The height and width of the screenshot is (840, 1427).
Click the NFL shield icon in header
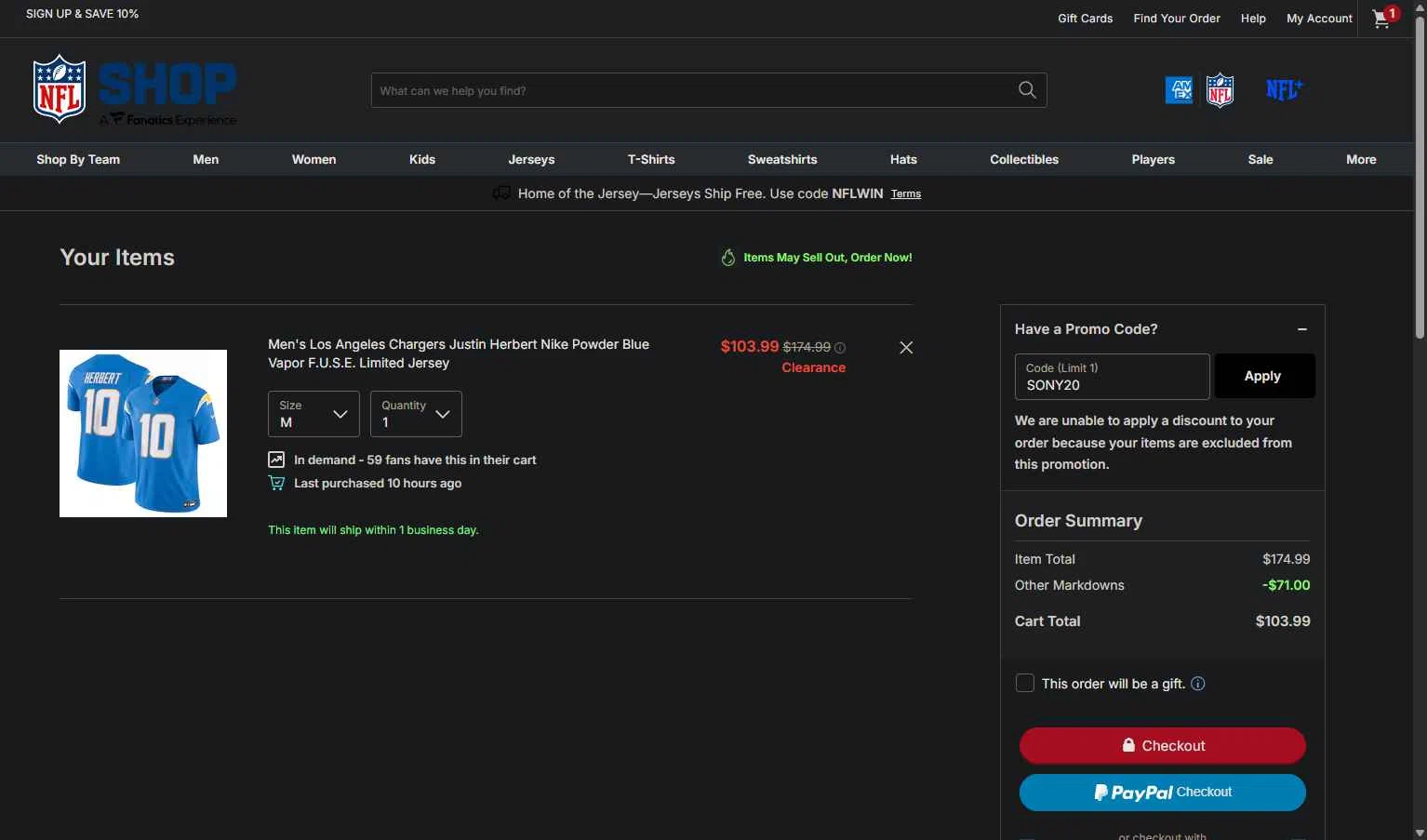1220,90
